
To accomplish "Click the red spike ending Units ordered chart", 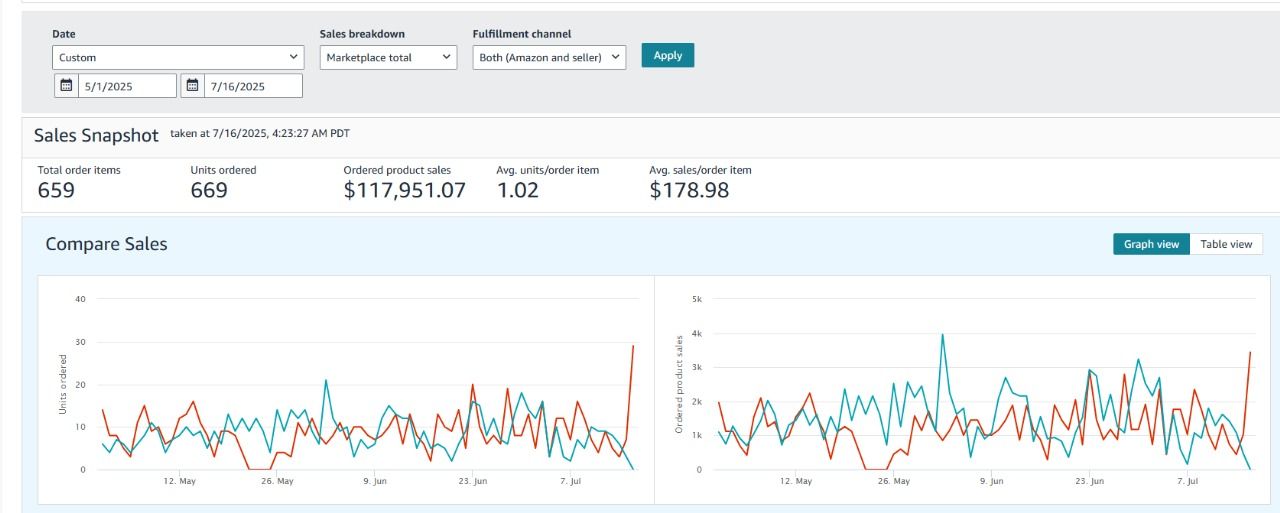I will coord(633,347).
